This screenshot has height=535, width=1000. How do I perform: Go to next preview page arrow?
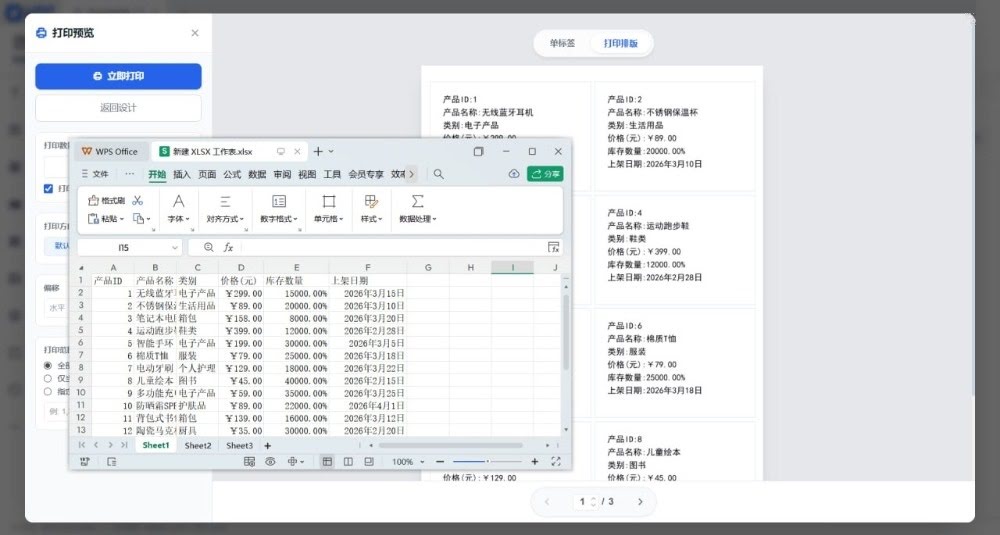coord(640,502)
